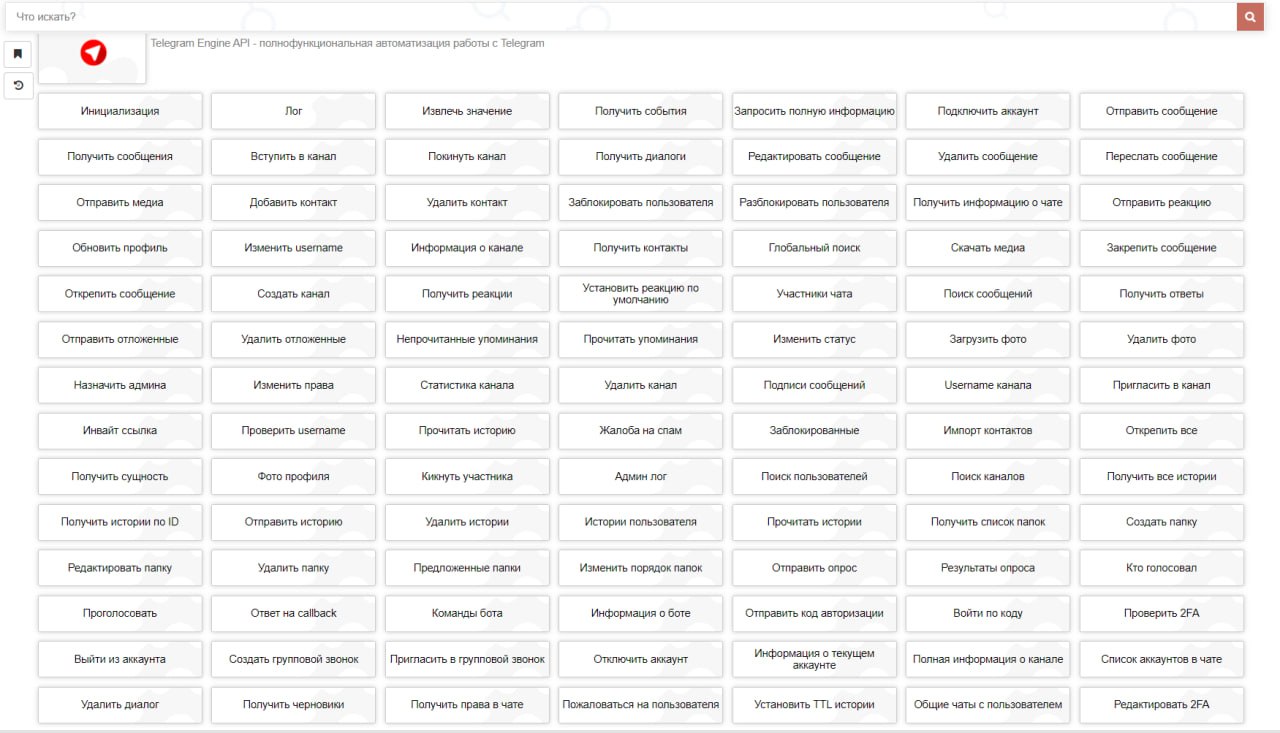Click 'Жалоба на спам' tile
The height and width of the screenshot is (733, 1280).
[641, 431]
